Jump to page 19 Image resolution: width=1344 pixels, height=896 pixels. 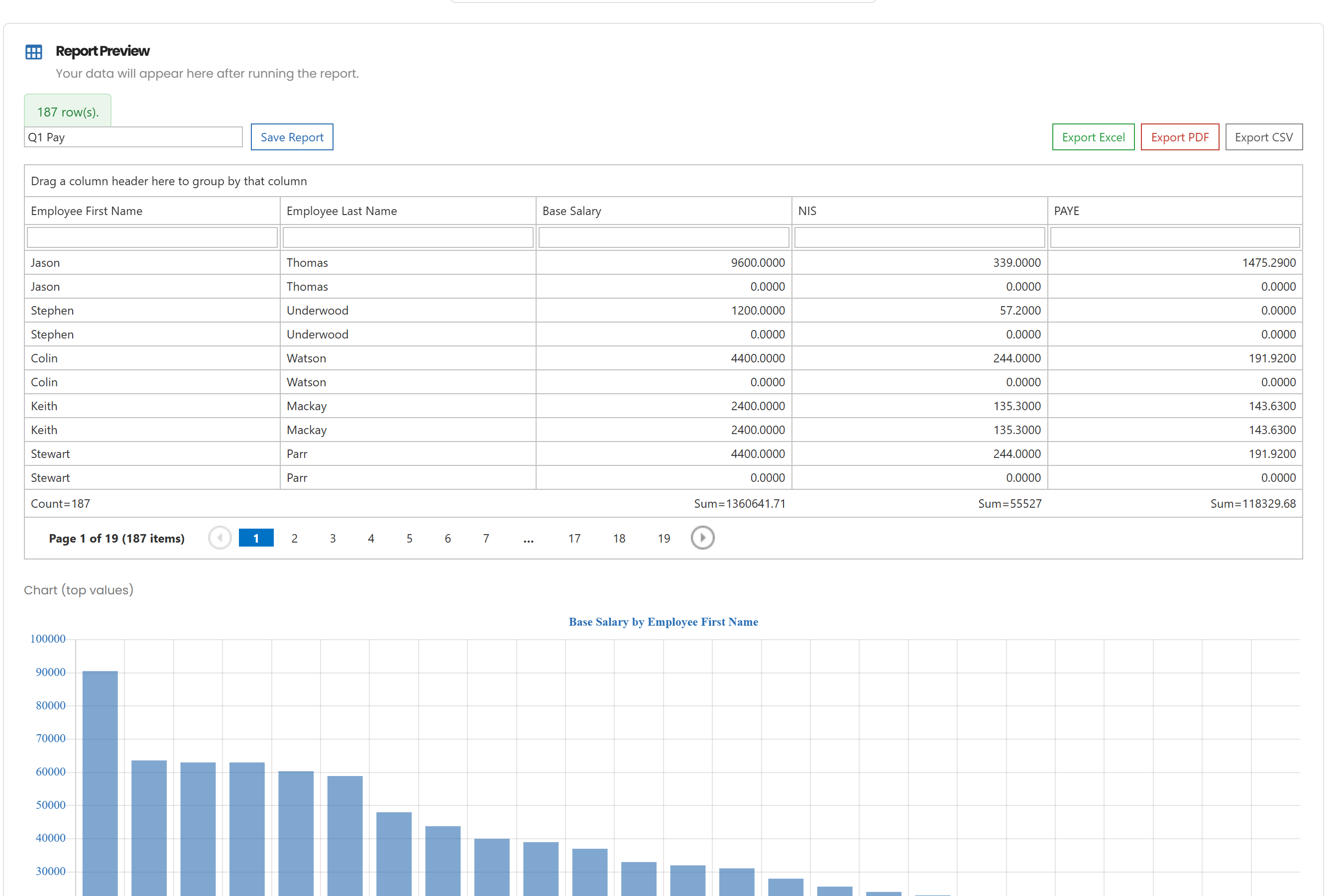tap(664, 538)
